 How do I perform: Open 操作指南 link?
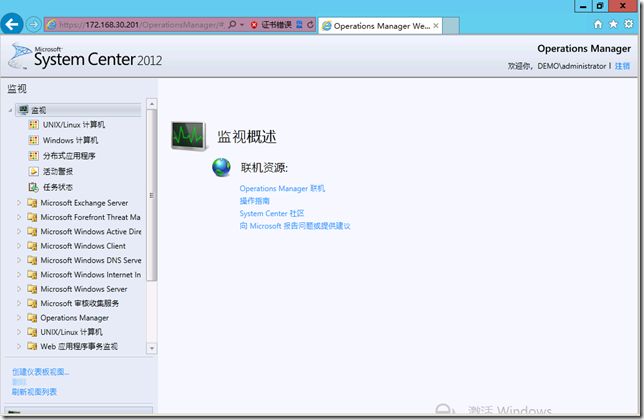(255, 201)
